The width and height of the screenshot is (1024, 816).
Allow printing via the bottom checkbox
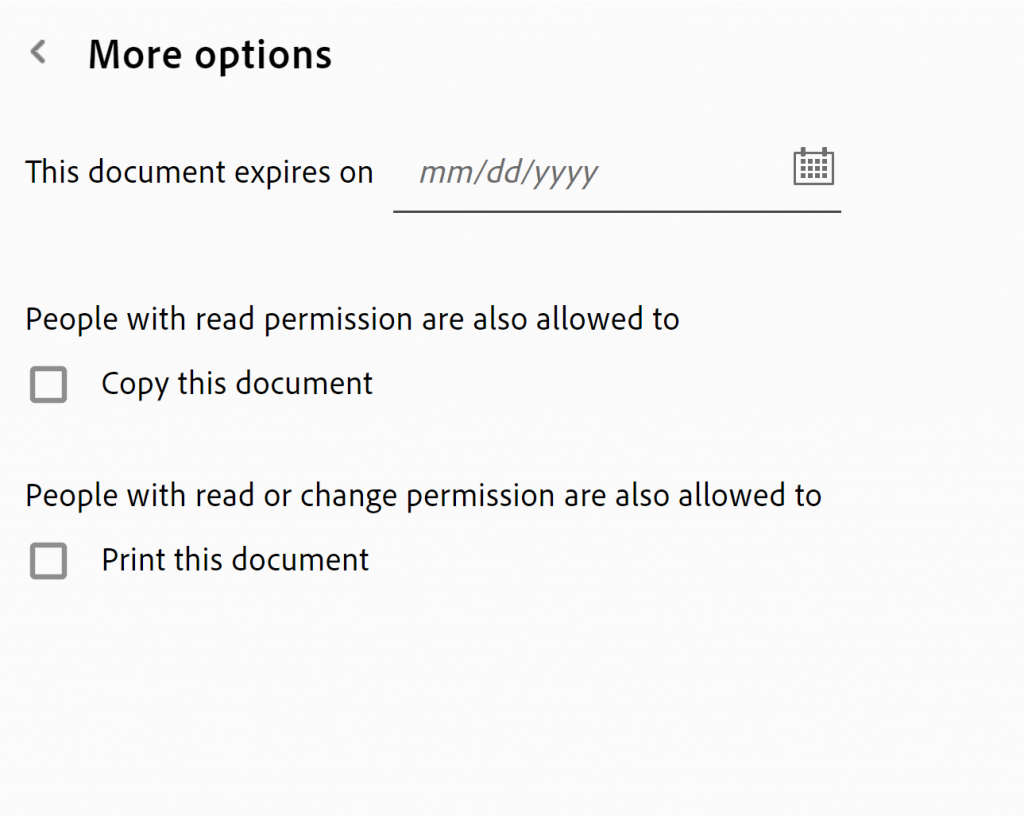(48, 561)
